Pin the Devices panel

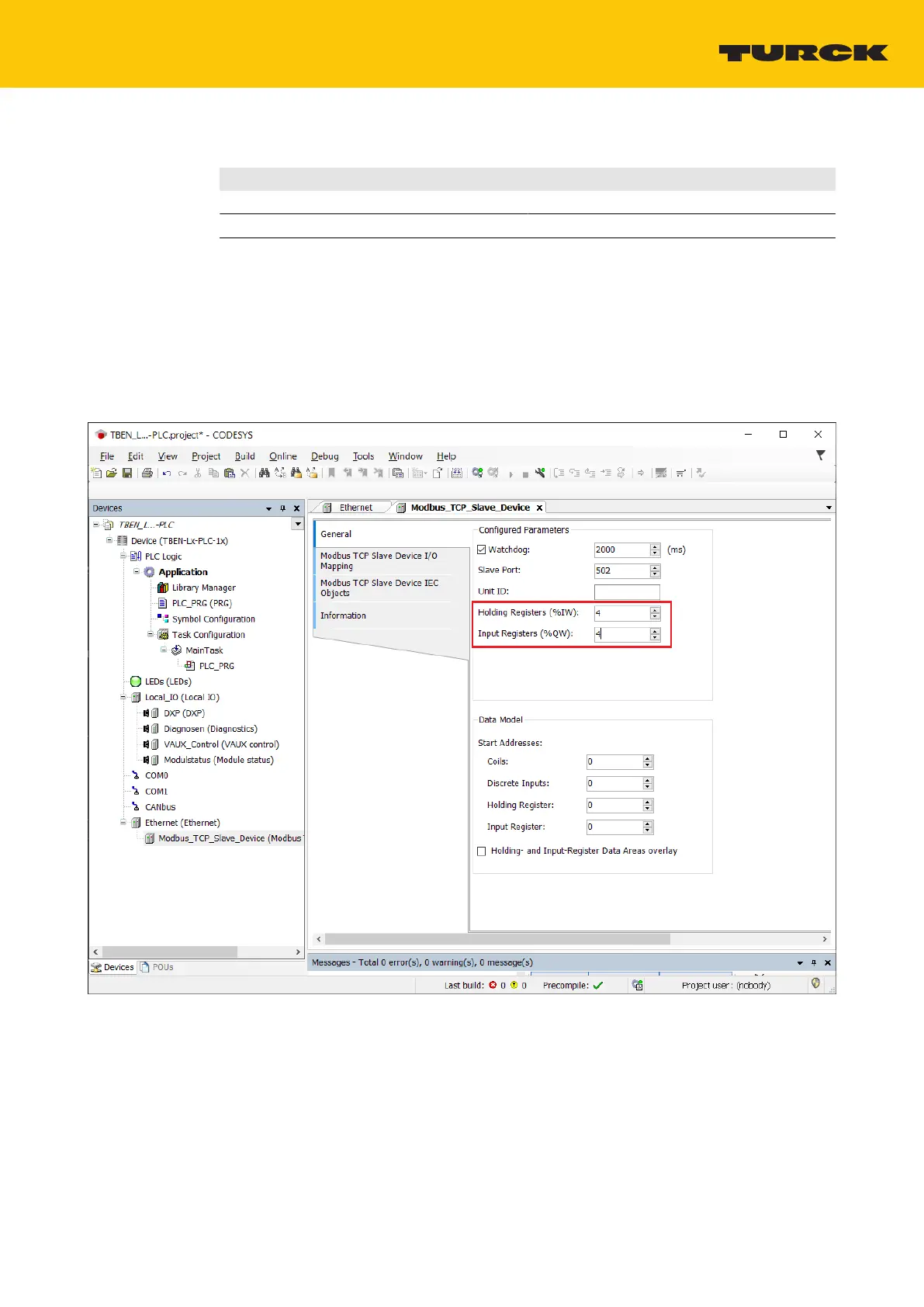click(283, 508)
